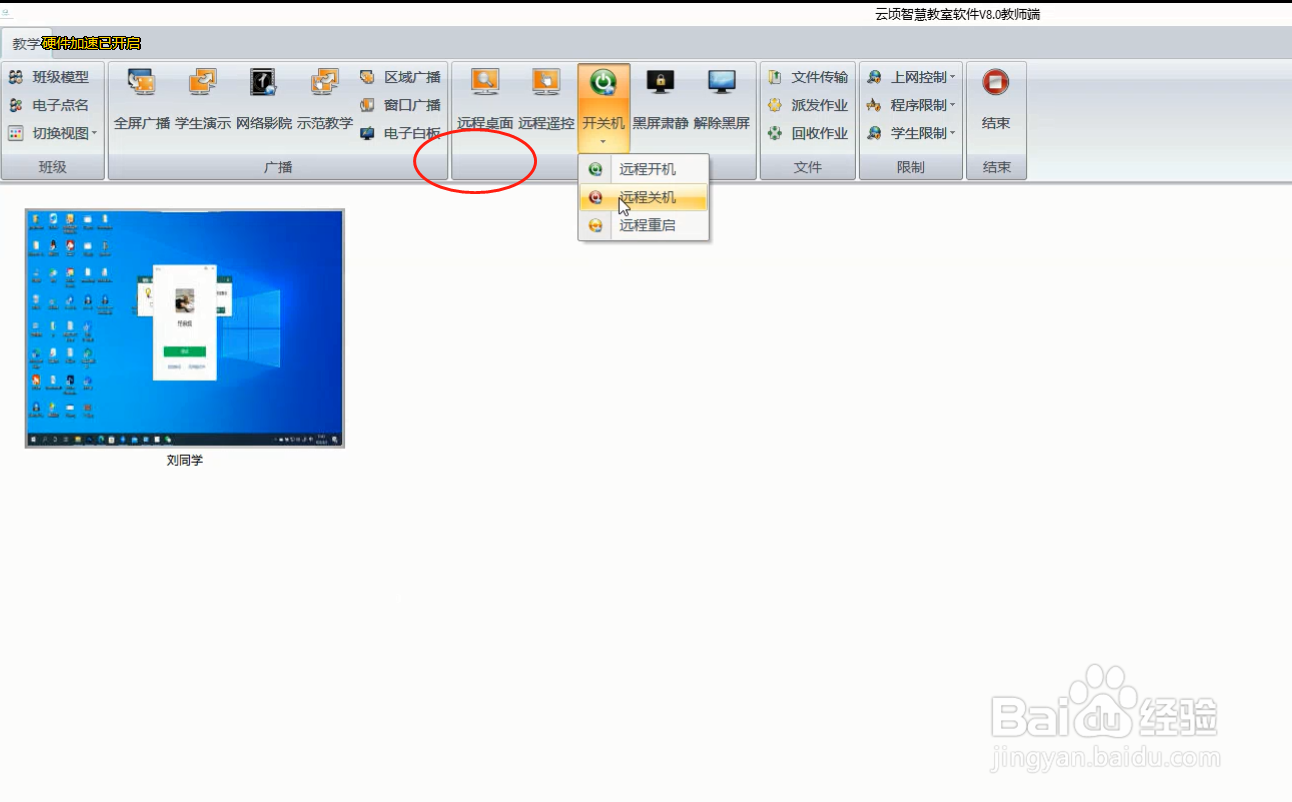This screenshot has width=1292, height=802.
Task: Click the 限制 group label
Action: point(911,167)
